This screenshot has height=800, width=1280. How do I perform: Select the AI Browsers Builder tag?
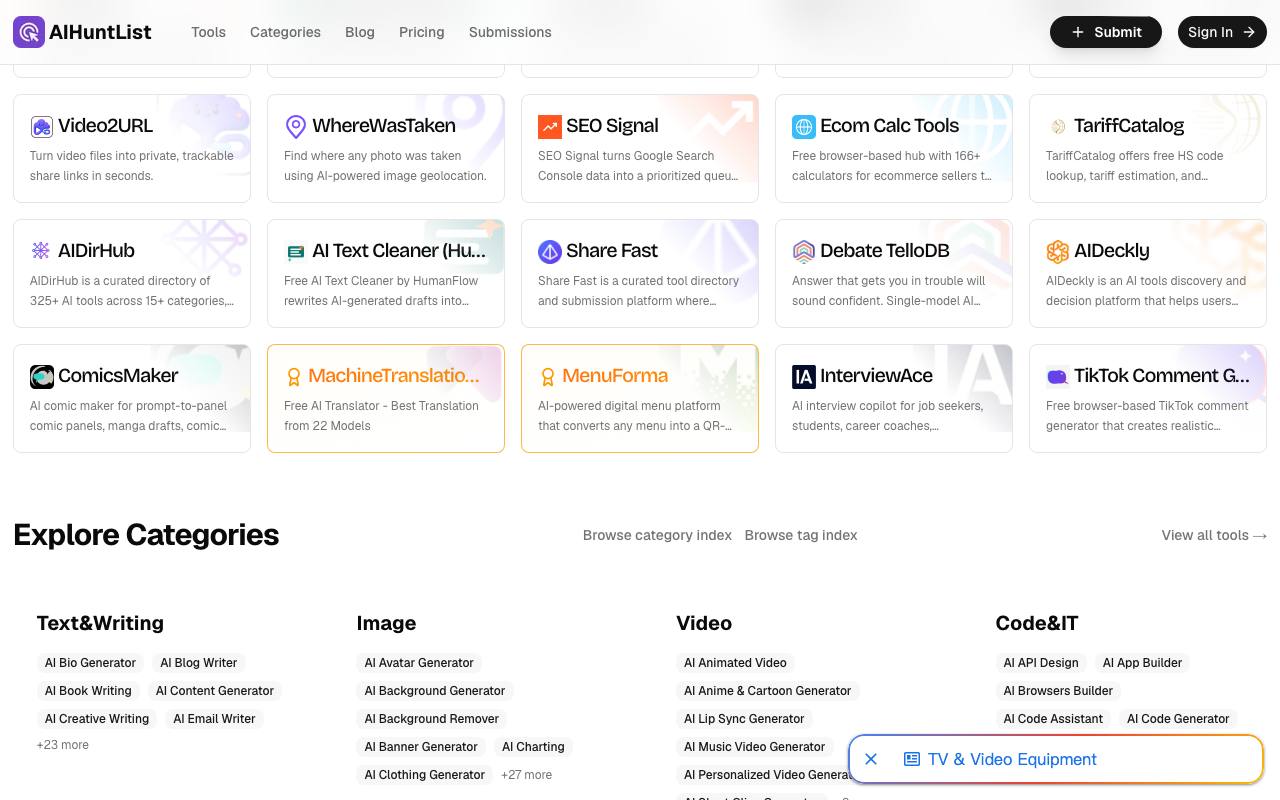[x=1058, y=691]
